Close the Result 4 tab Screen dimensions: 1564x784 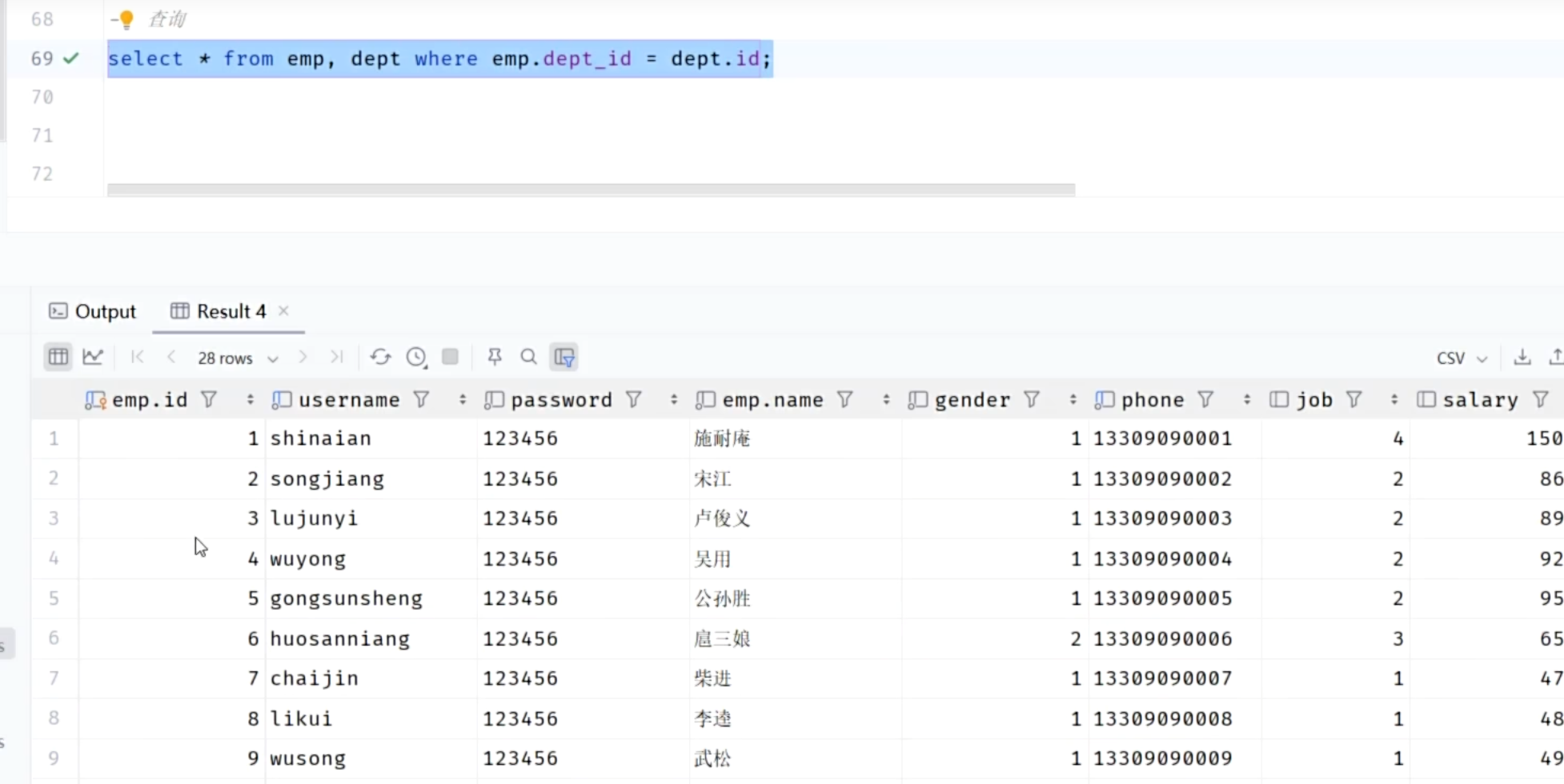click(283, 310)
